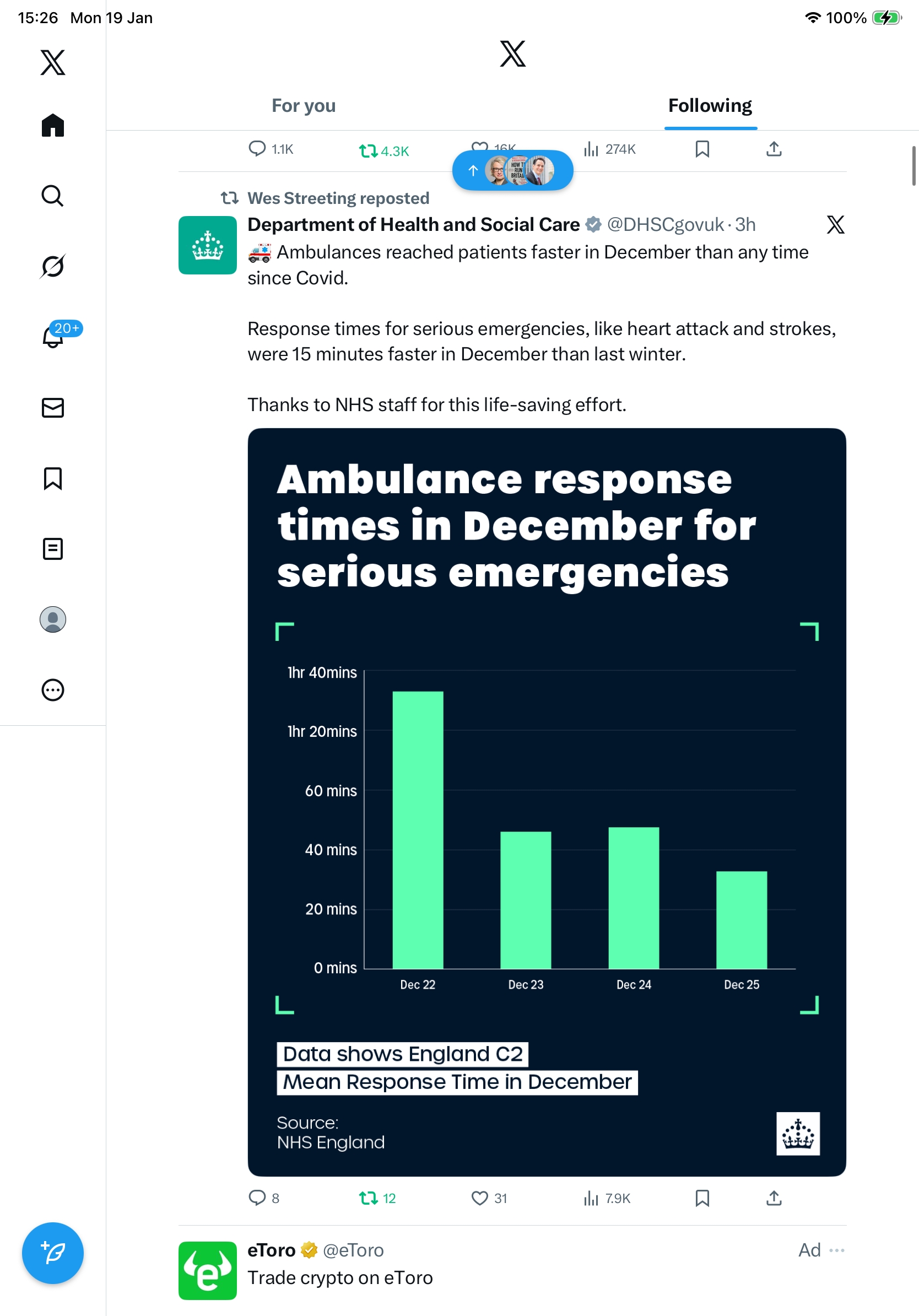Viewport: 919px width, 1316px height.
Task: Open More options circle in sidebar
Action: (x=53, y=690)
